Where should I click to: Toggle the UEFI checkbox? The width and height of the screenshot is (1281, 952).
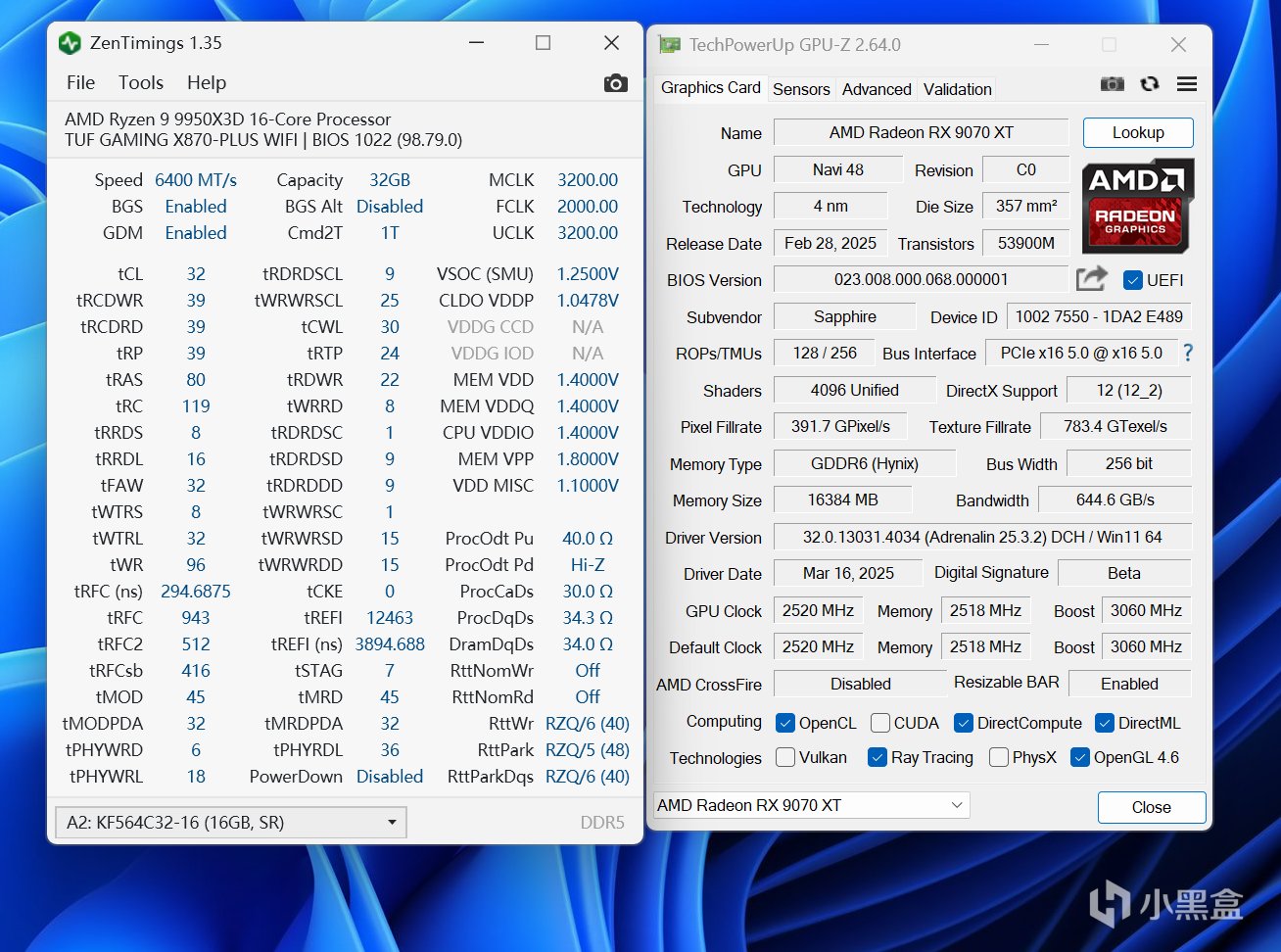coord(1133,280)
